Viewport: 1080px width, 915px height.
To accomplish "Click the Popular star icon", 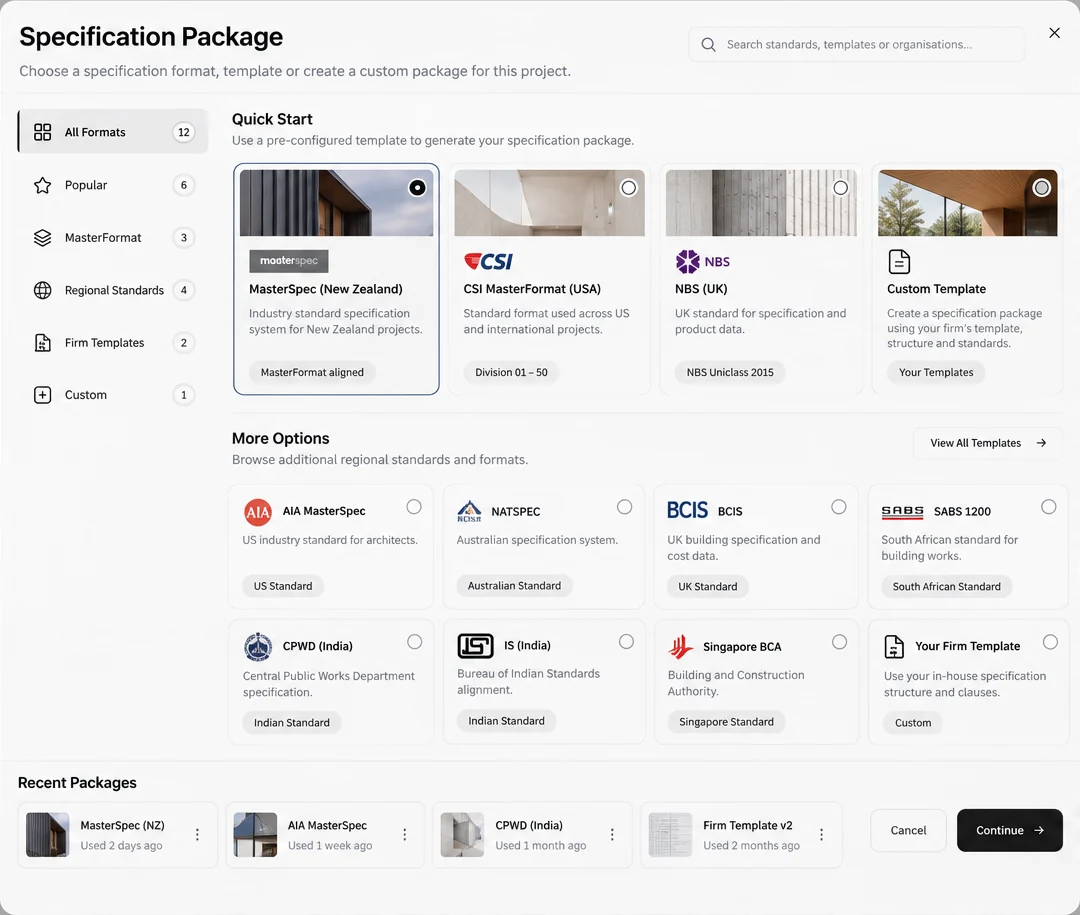I will pos(43,185).
